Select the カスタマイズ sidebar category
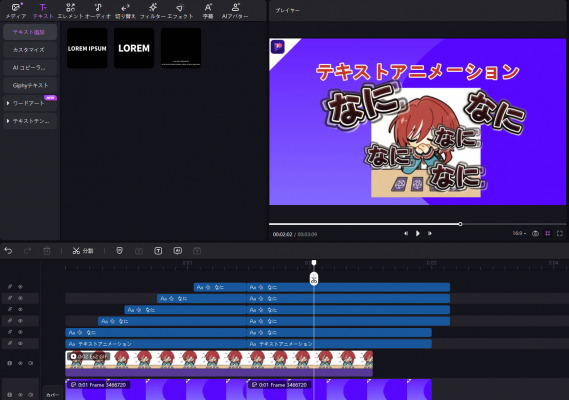 pos(30,50)
